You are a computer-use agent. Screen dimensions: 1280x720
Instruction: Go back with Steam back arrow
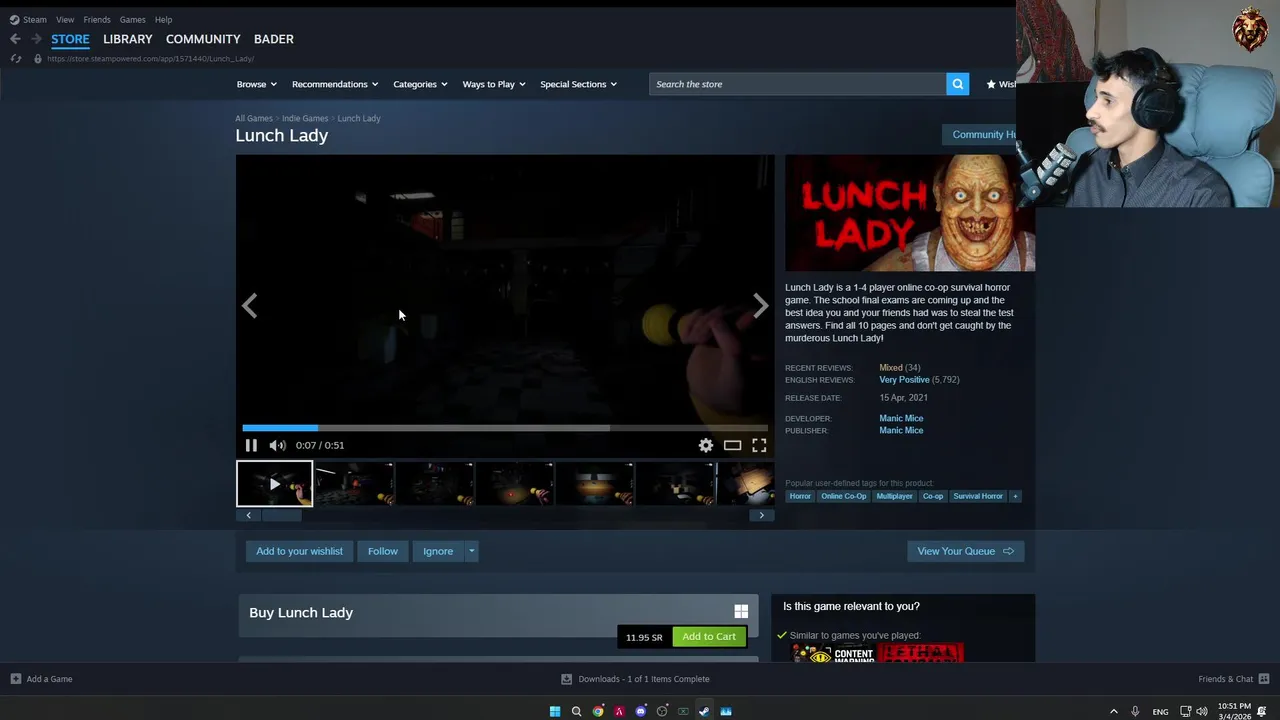[x=15, y=39]
